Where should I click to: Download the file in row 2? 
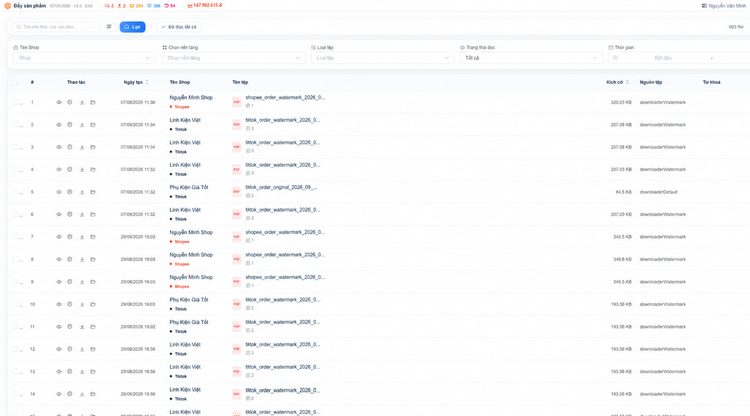pos(82,125)
